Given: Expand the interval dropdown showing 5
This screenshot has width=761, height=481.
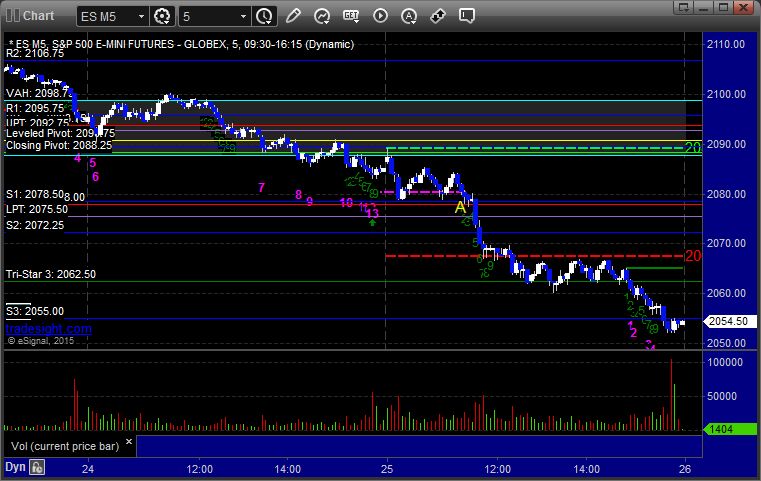Looking at the screenshot, I should coord(244,17).
